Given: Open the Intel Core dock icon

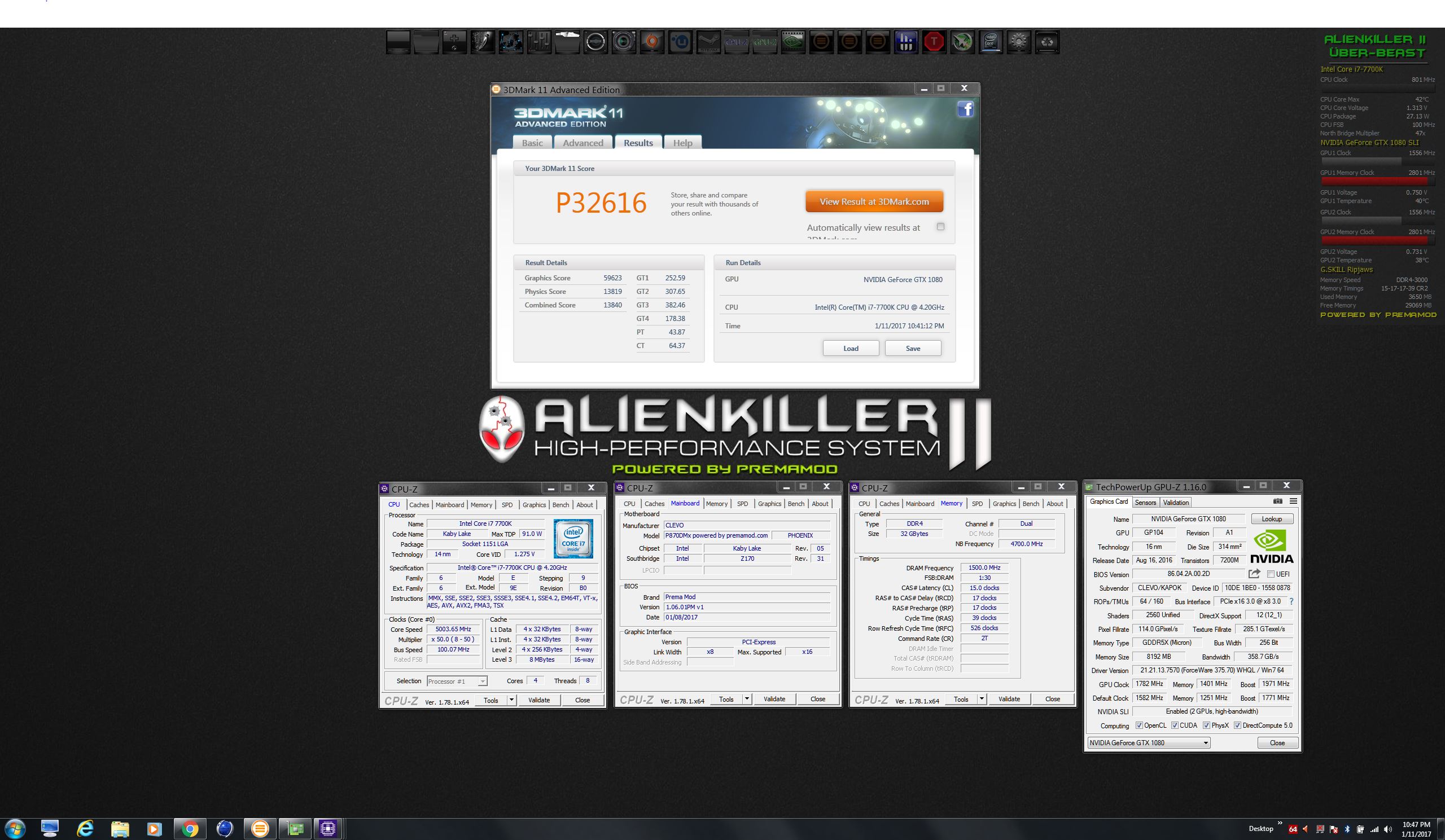Looking at the screenshot, I should coord(990,42).
